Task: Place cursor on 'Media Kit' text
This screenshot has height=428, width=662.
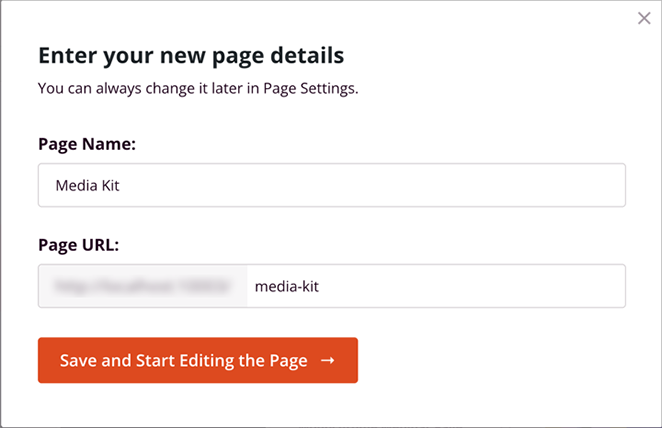Action: point(88,186)
